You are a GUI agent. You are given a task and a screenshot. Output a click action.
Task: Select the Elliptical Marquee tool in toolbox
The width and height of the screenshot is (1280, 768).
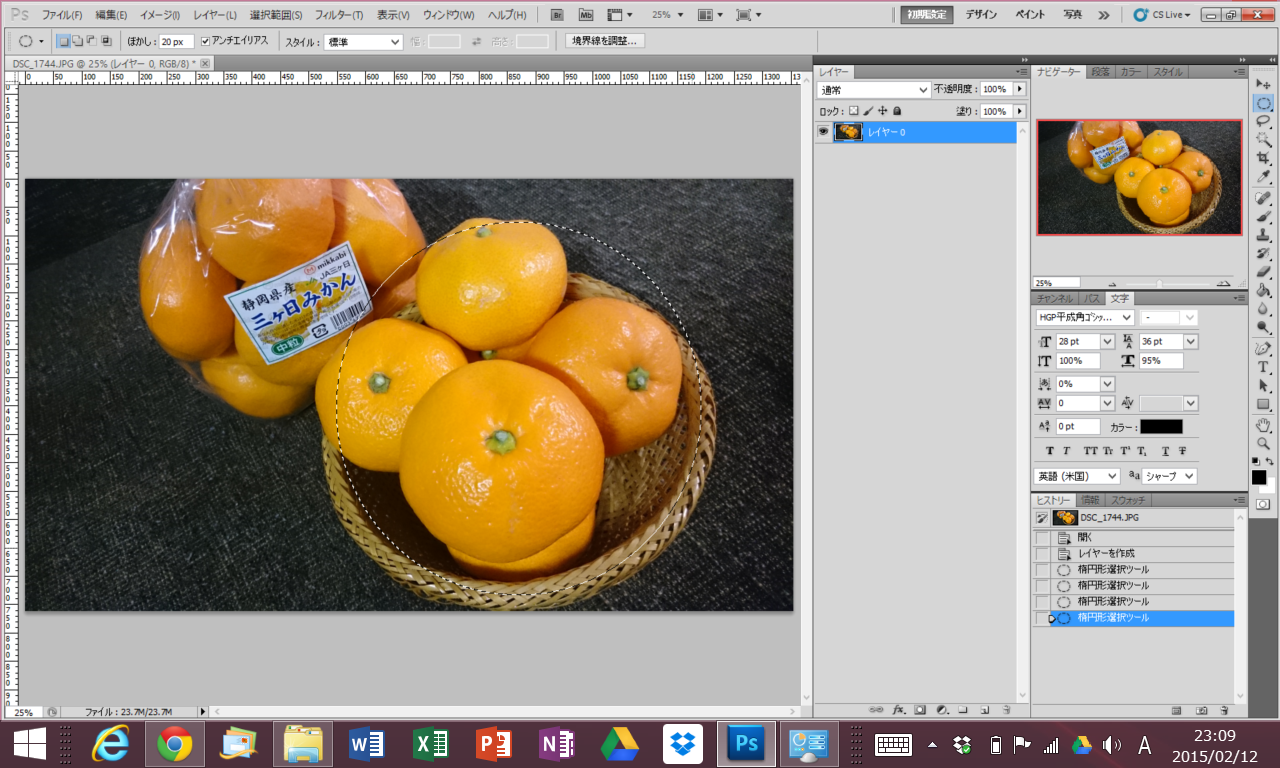pos(1263,103)
